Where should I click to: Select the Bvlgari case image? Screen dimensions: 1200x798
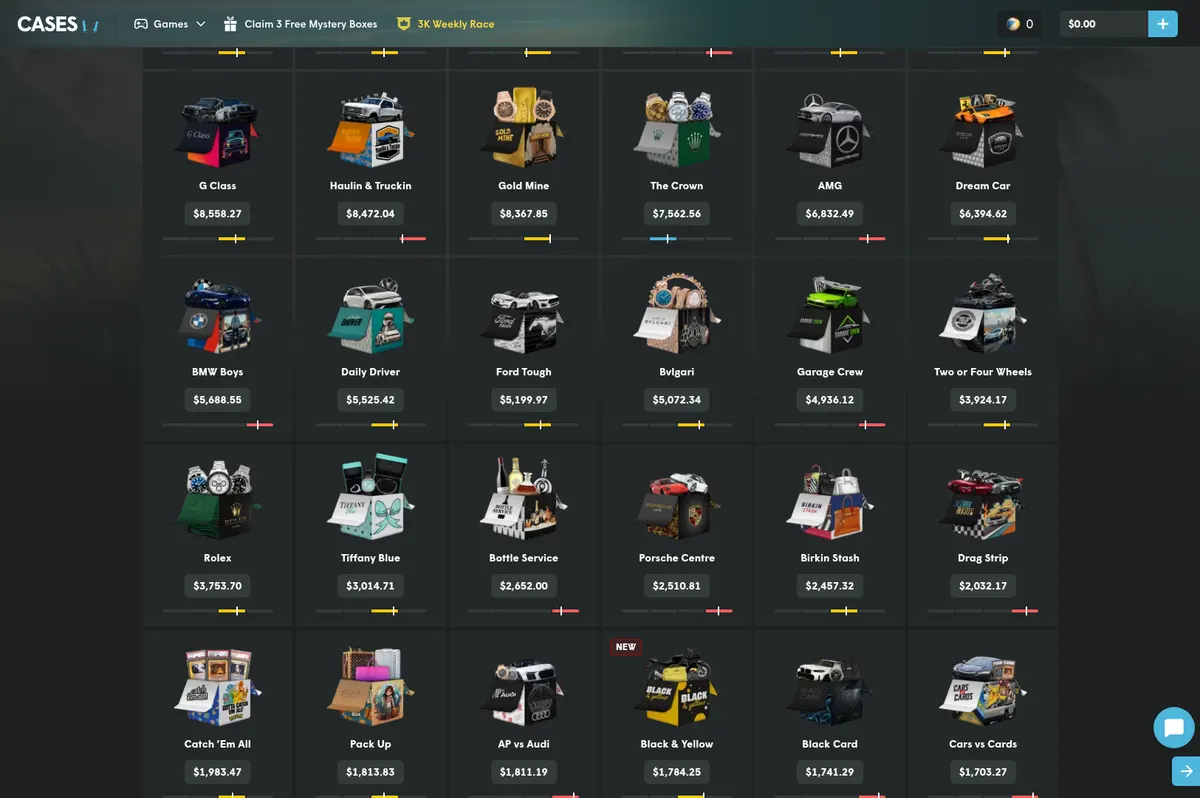pyautogui.click(x=677, y=315)
